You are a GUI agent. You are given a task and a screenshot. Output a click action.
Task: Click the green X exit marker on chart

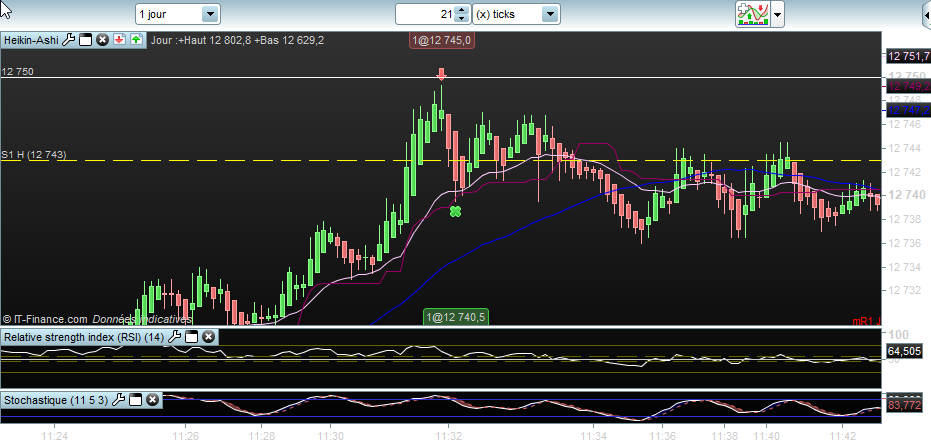point(455,211)
